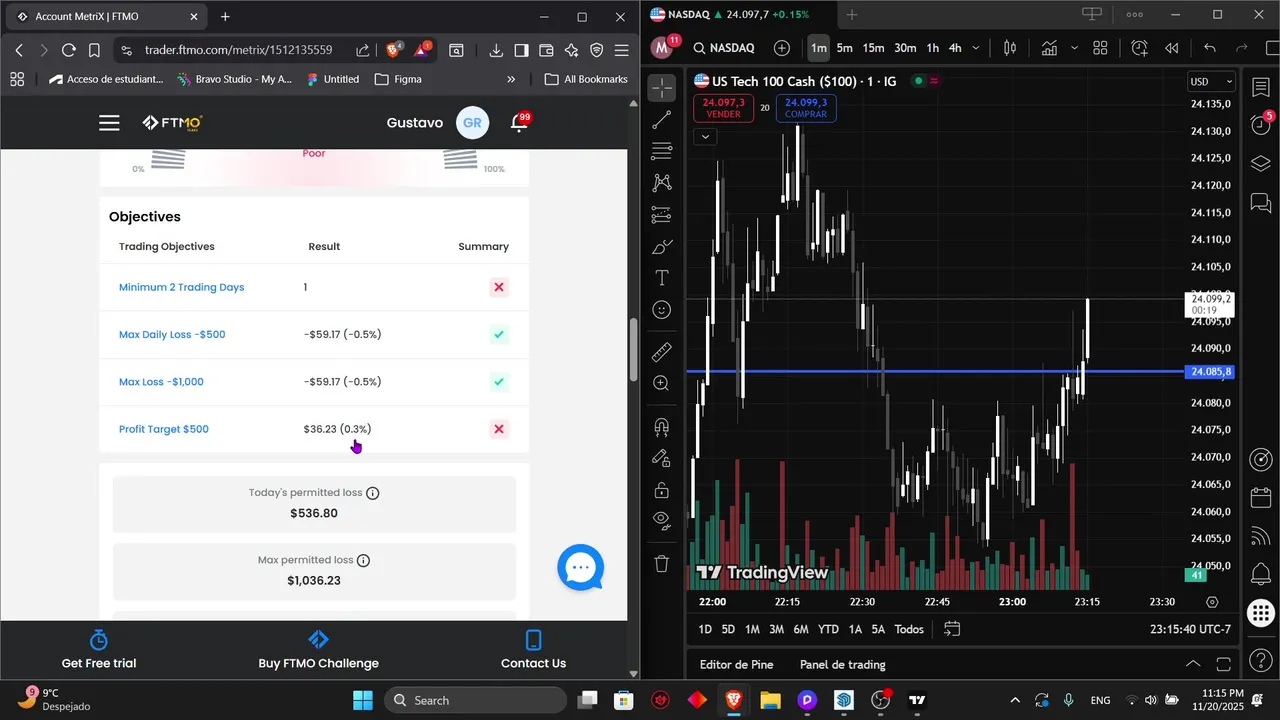1280x720 pixels.
Task: Open the indicators menu in TradingView
Action: (1049, 48)
